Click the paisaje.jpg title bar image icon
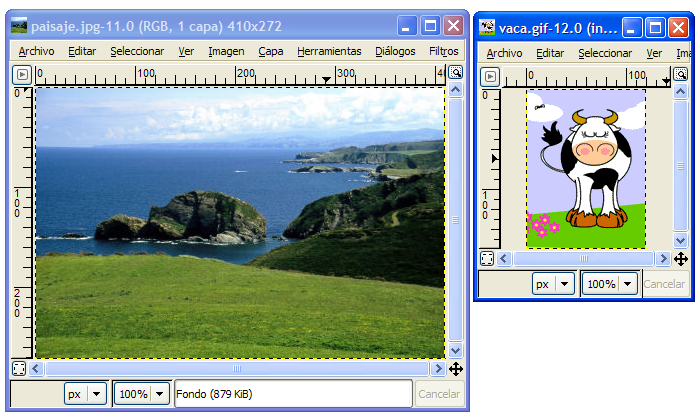This screenshot has height=416, width=700. tap(19, 26)
